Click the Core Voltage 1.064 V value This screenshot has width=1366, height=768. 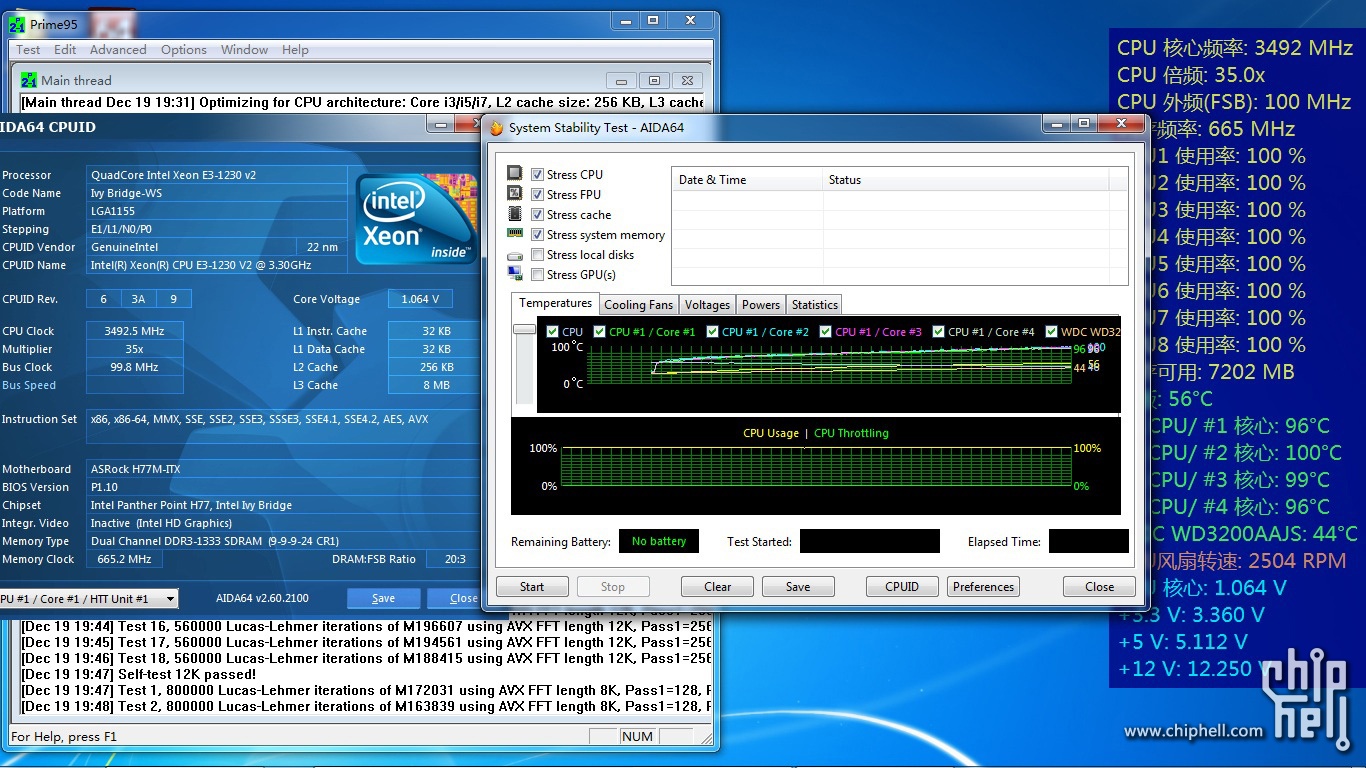pos(420,299)
